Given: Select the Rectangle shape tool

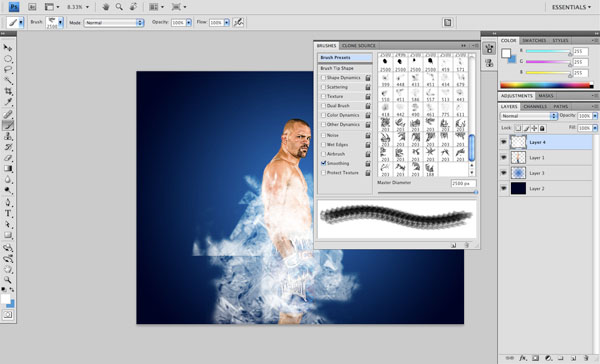Looking at the screenshot, I should (x=8, y=235).
